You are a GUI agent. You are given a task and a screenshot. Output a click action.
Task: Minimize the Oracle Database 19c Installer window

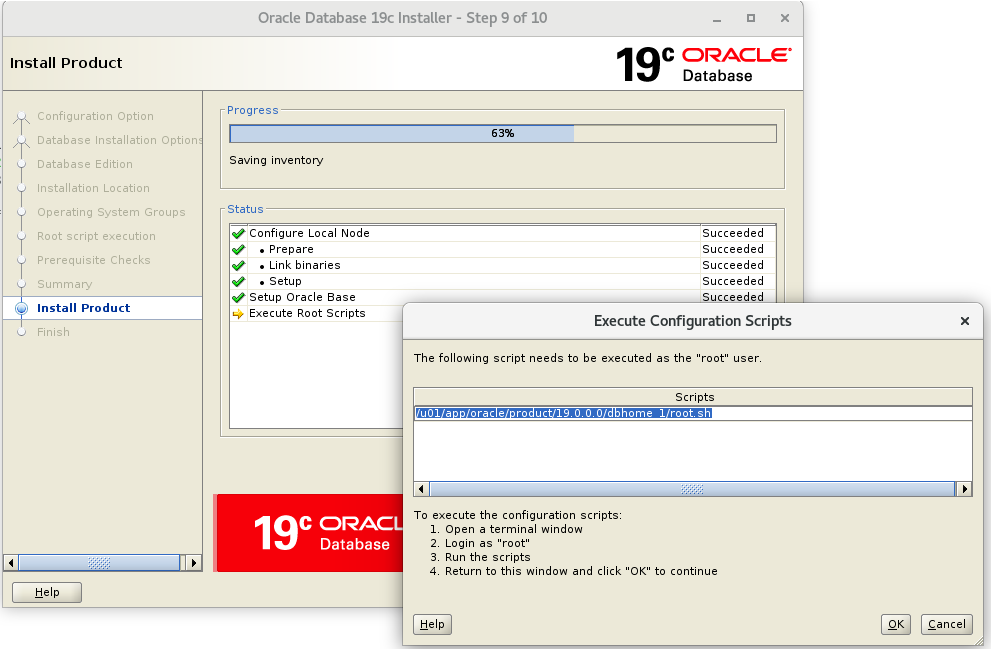[717, 19]
